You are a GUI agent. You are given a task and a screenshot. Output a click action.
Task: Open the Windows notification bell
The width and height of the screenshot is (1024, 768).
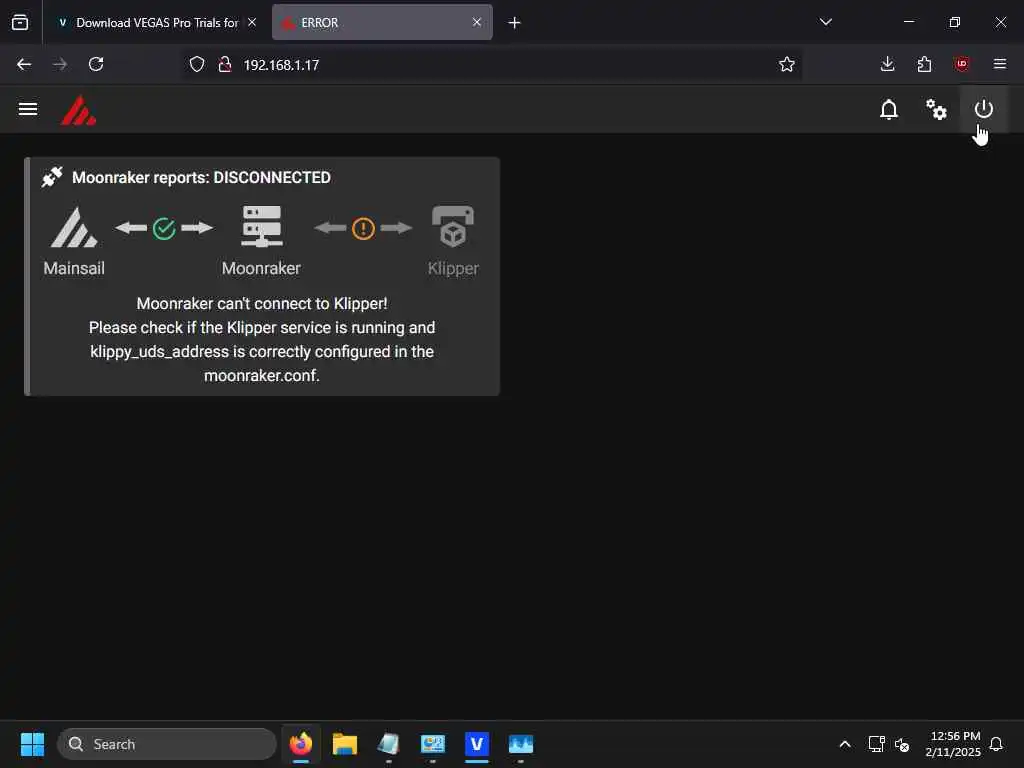pos(996,744)
